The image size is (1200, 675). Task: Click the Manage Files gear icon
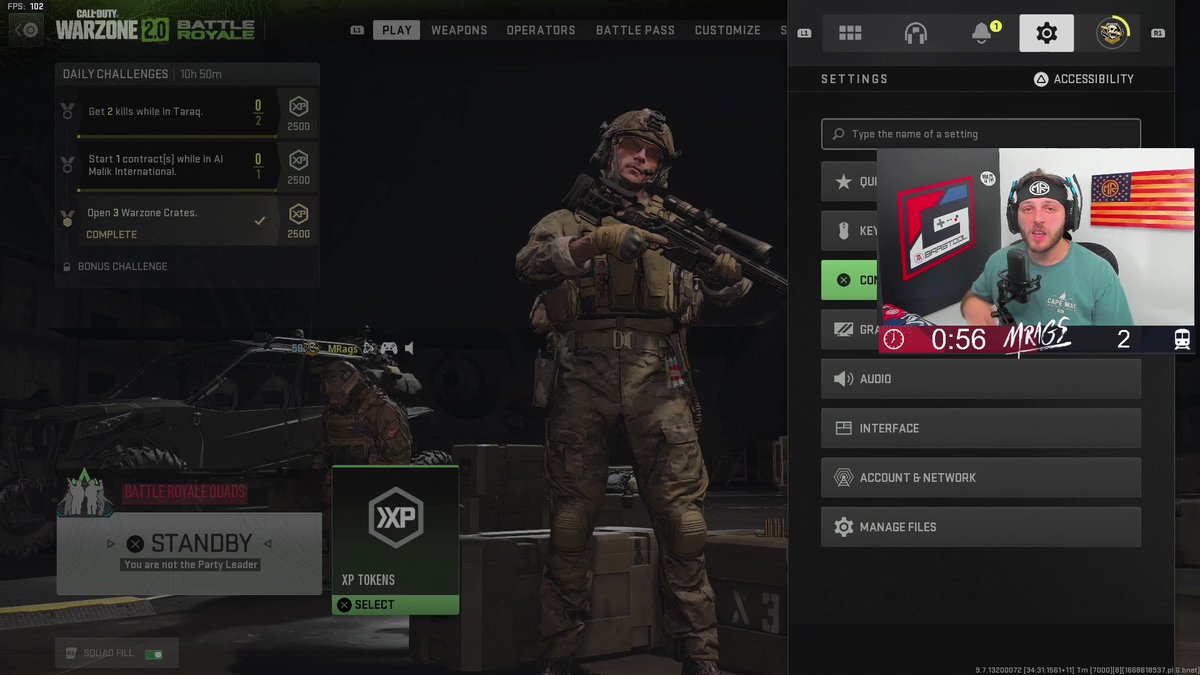click(843, 527)
